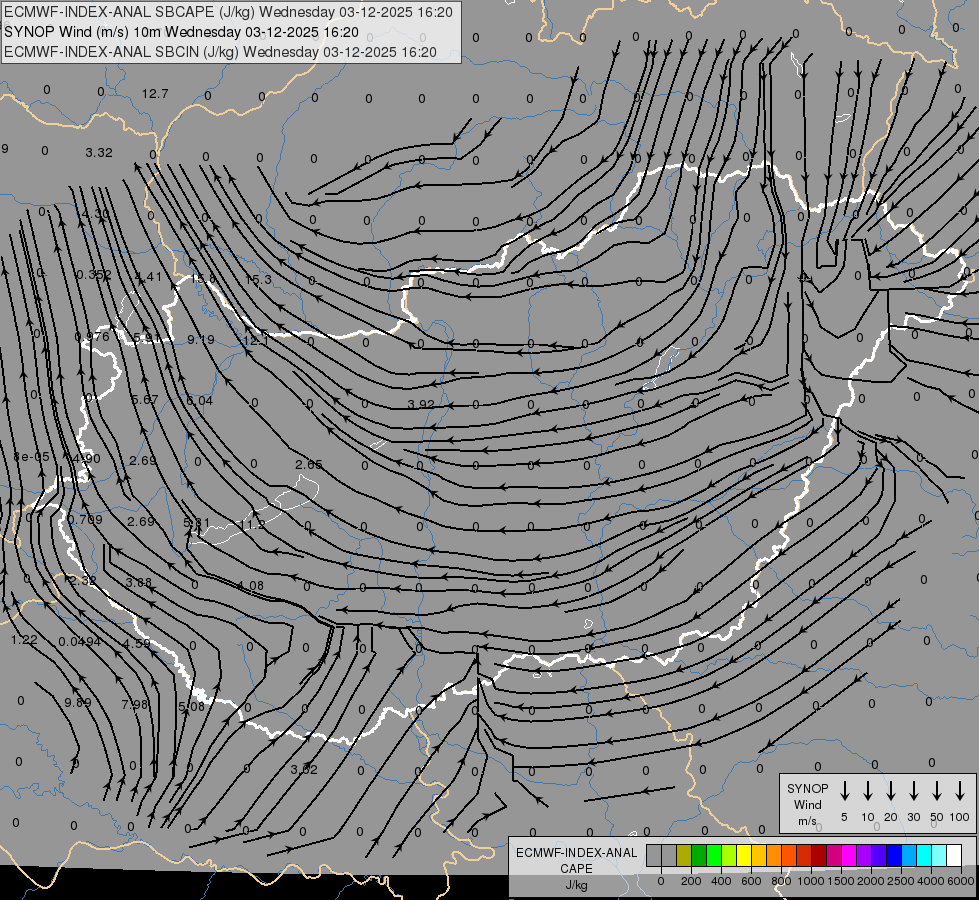Image resolution: width=979 pixels, height=900 pixels.
Task: Click the 0.976 value on the map
Action: pyautogui.click(x=92, y=337)
